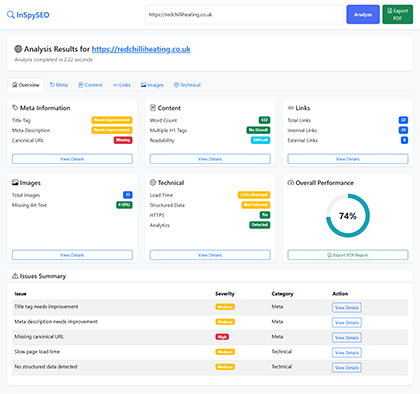
Task: Switch to the Technical tab
Action: (187, 85)
